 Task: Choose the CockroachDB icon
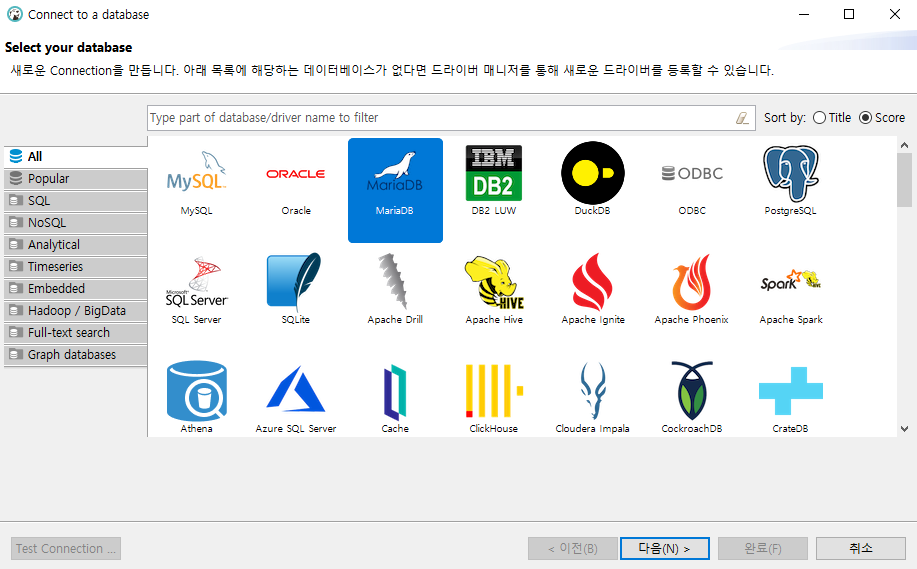click(x=692, y=391)
